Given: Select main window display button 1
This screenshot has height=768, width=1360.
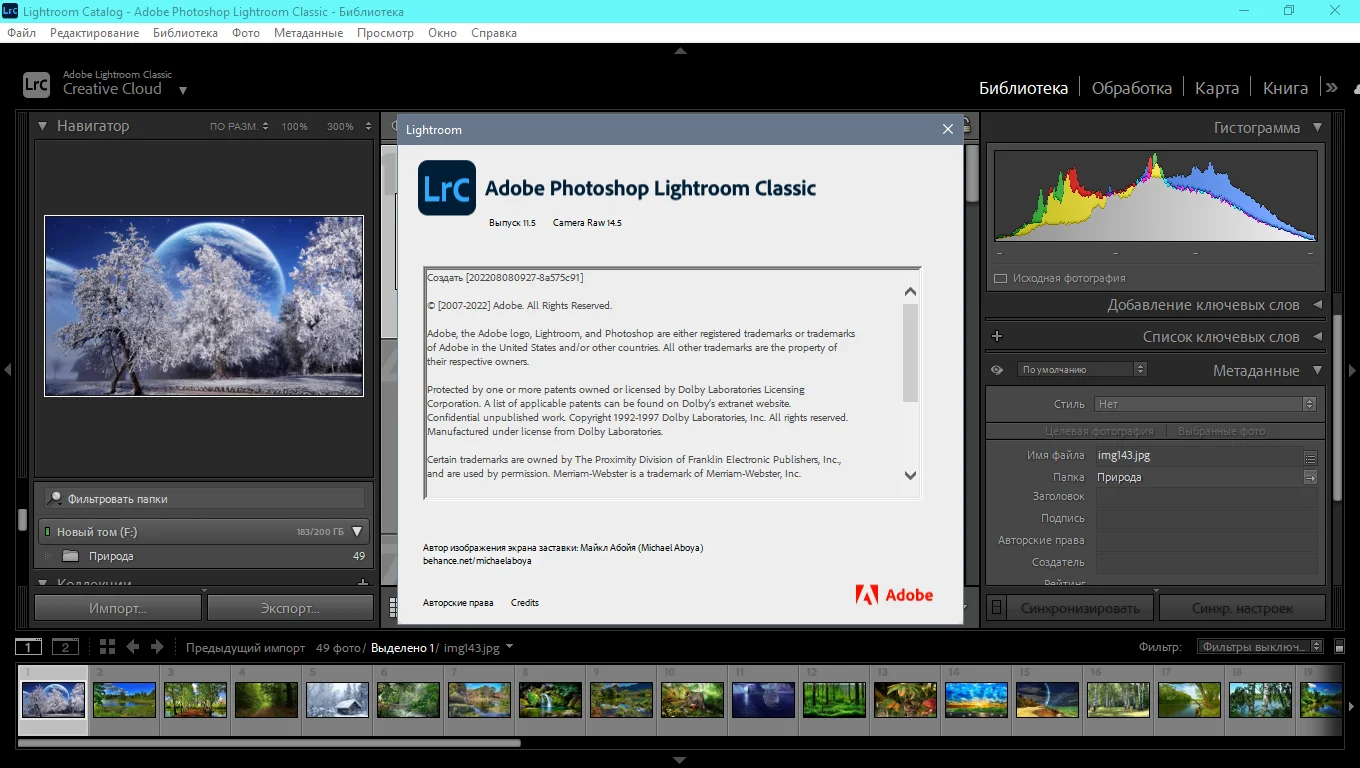Looking at the screenshot, I should pyautogui.click(x=29, y=647).
